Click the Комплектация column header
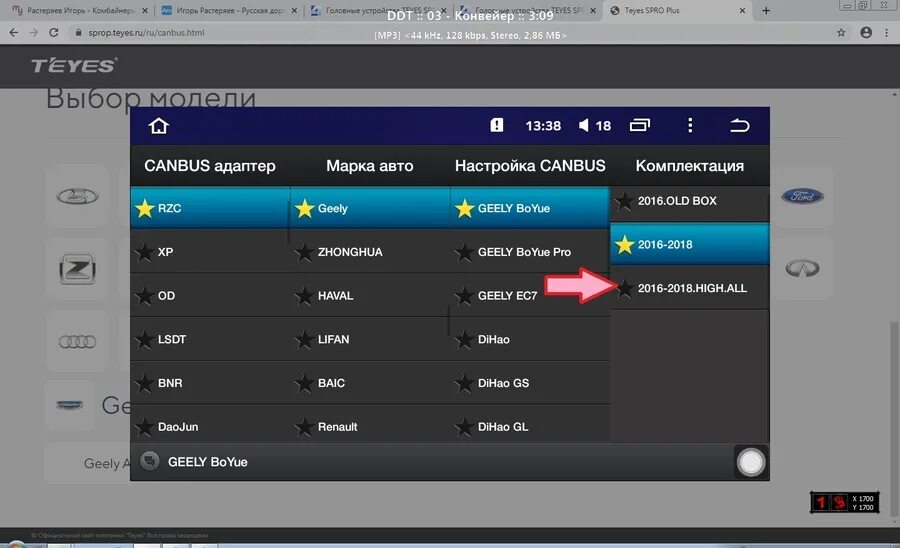Image resolution: width=900 pixels, height=548 pixels. tap(689, 166)
